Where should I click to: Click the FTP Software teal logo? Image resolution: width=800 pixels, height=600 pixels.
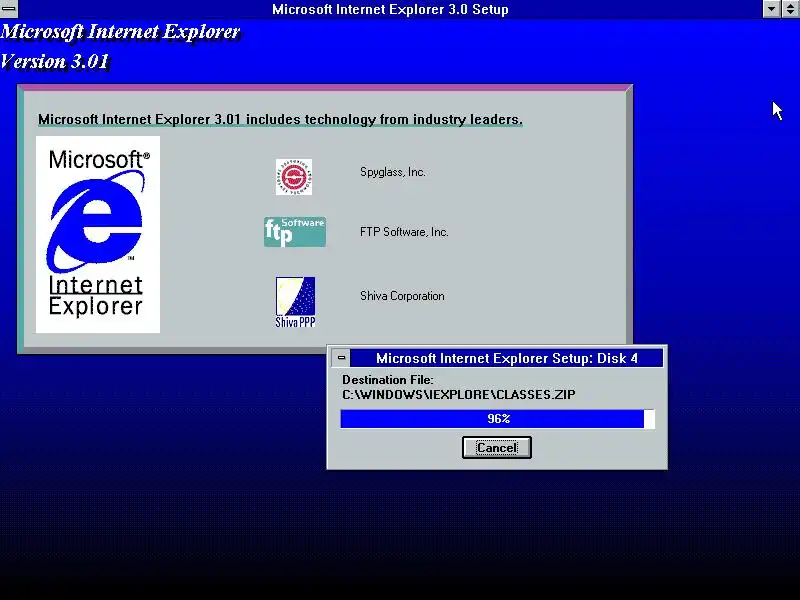[295, 232]
